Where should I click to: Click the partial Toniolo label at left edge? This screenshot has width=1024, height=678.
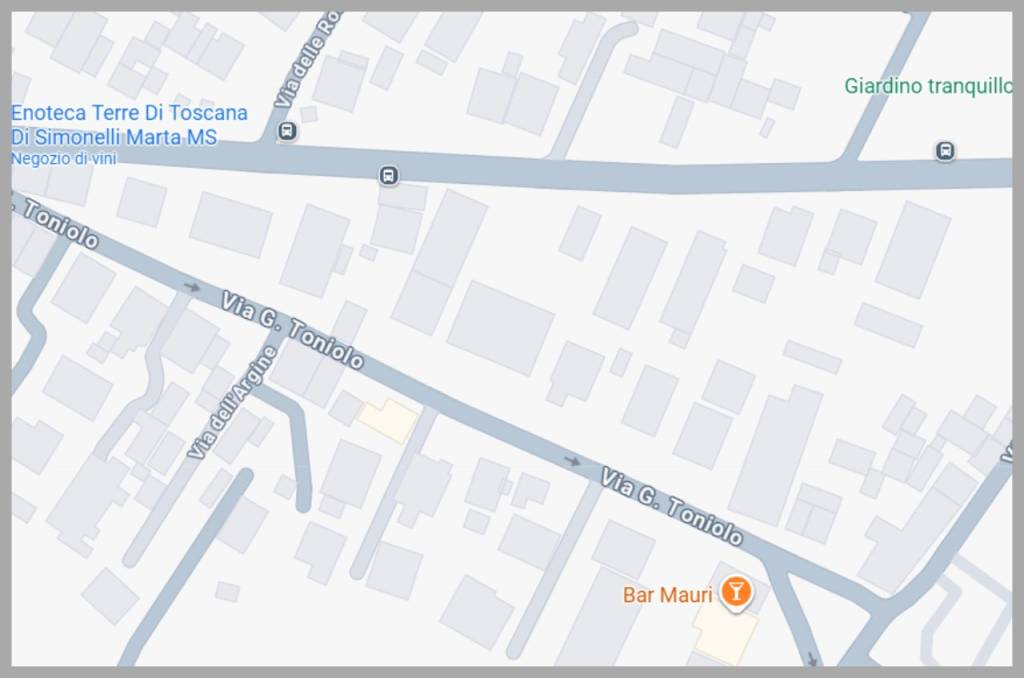tap(57, 223)
